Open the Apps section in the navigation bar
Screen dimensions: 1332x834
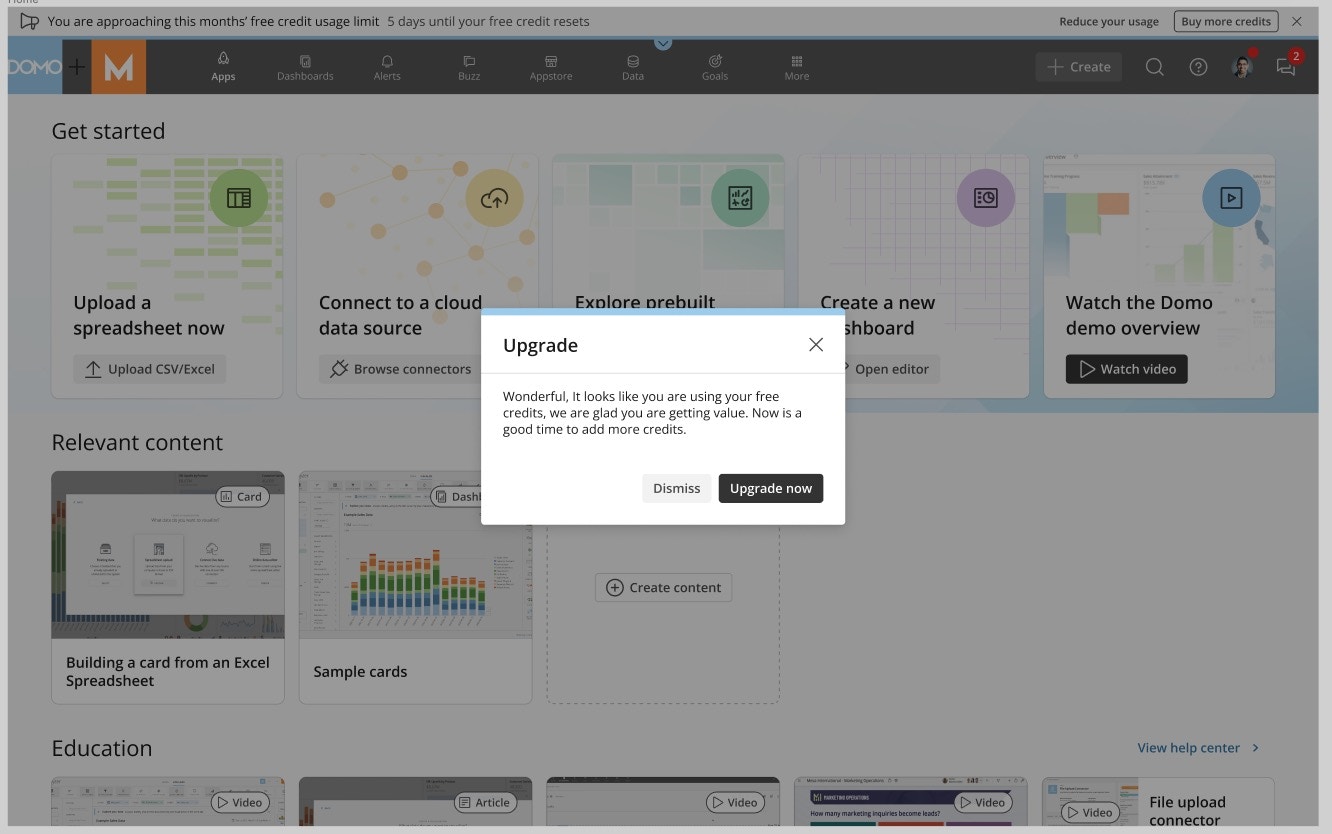(x=223, y=66)
